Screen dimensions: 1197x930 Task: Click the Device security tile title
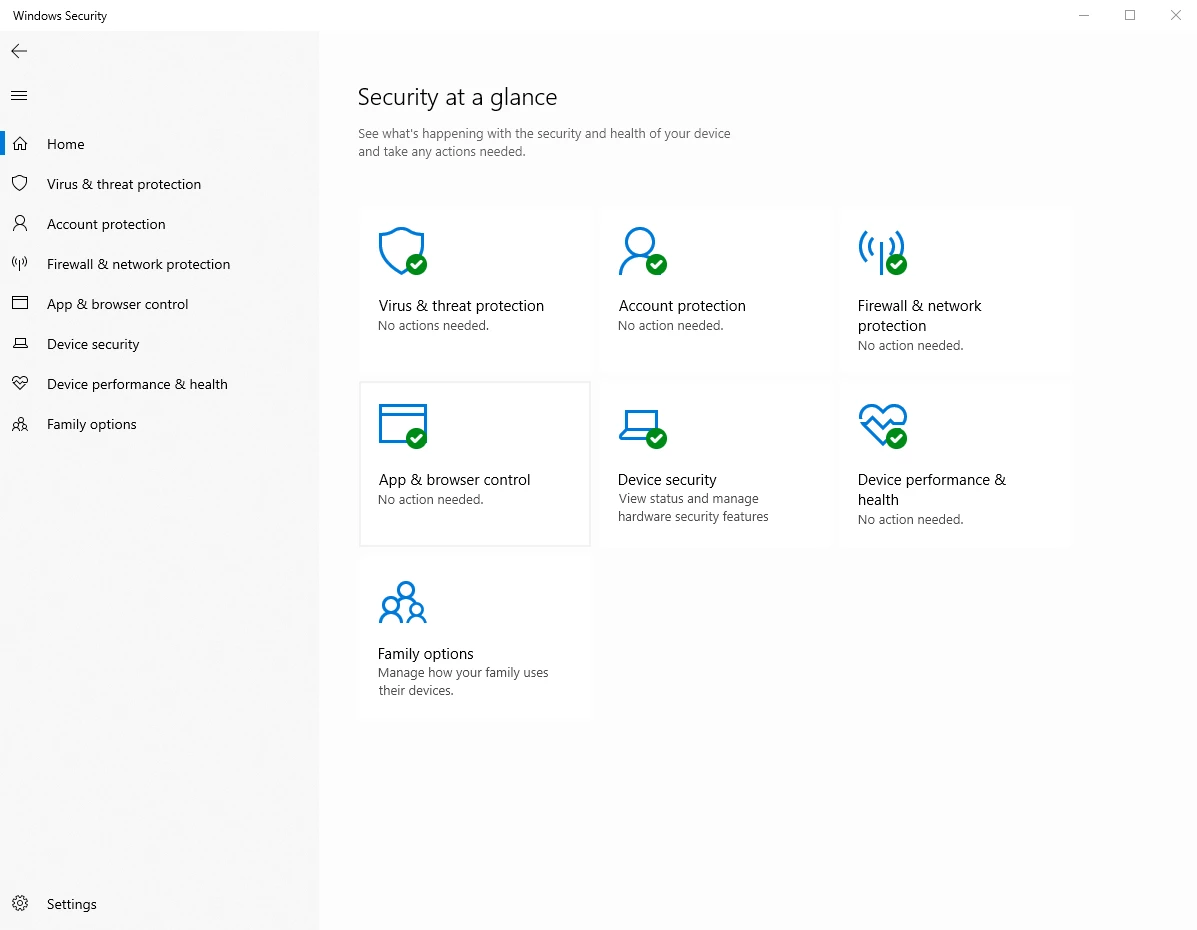(x=667, y=480)
